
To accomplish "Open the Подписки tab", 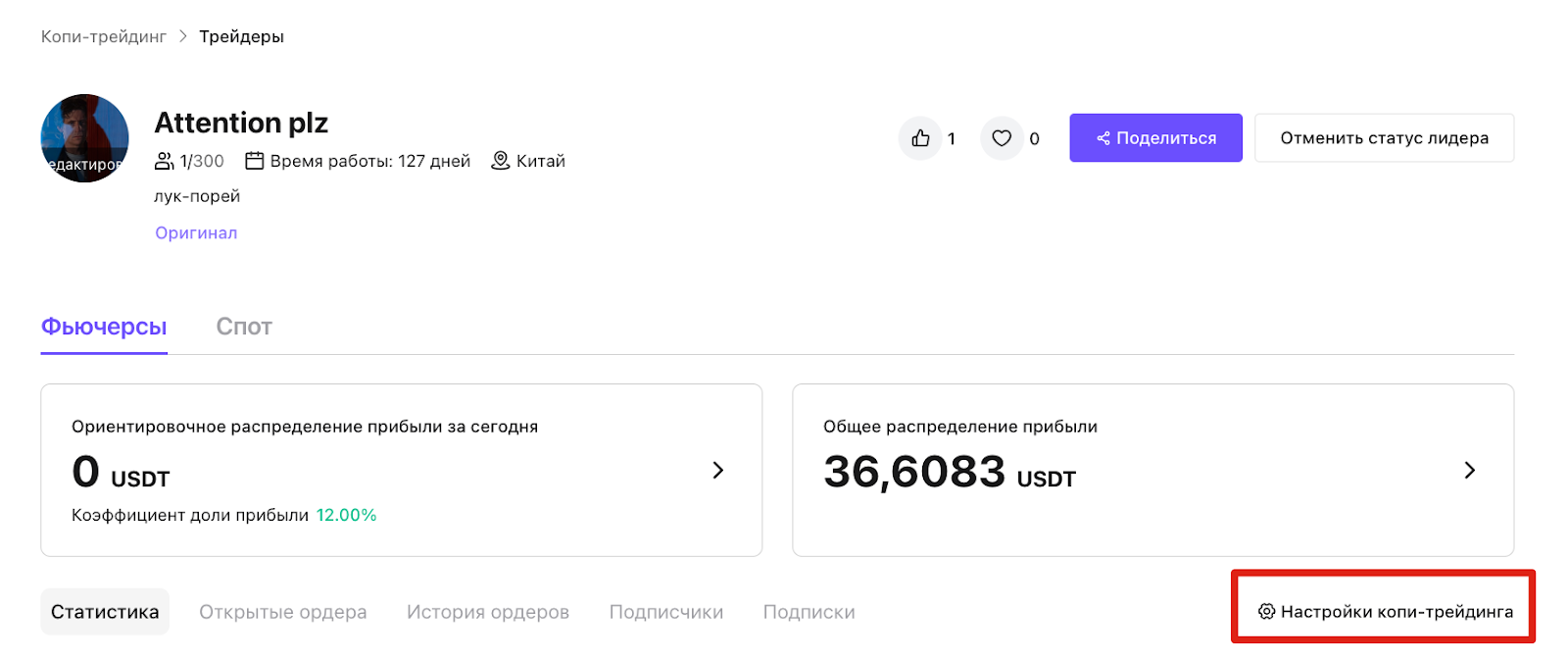I will pyautogui.click(x=809, y=612).
